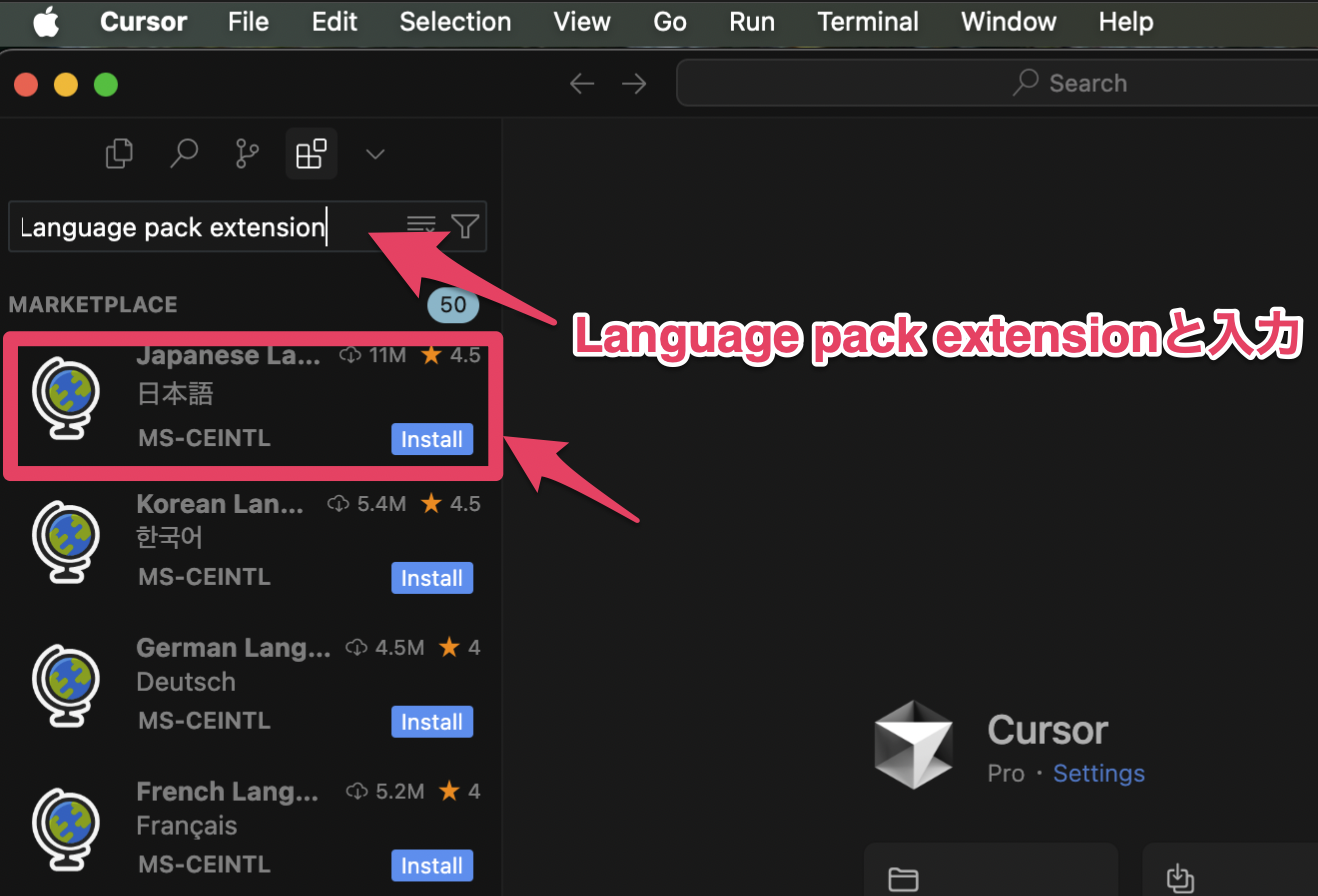
Task: Click the top Search command bar
Action: coord(997,83)
